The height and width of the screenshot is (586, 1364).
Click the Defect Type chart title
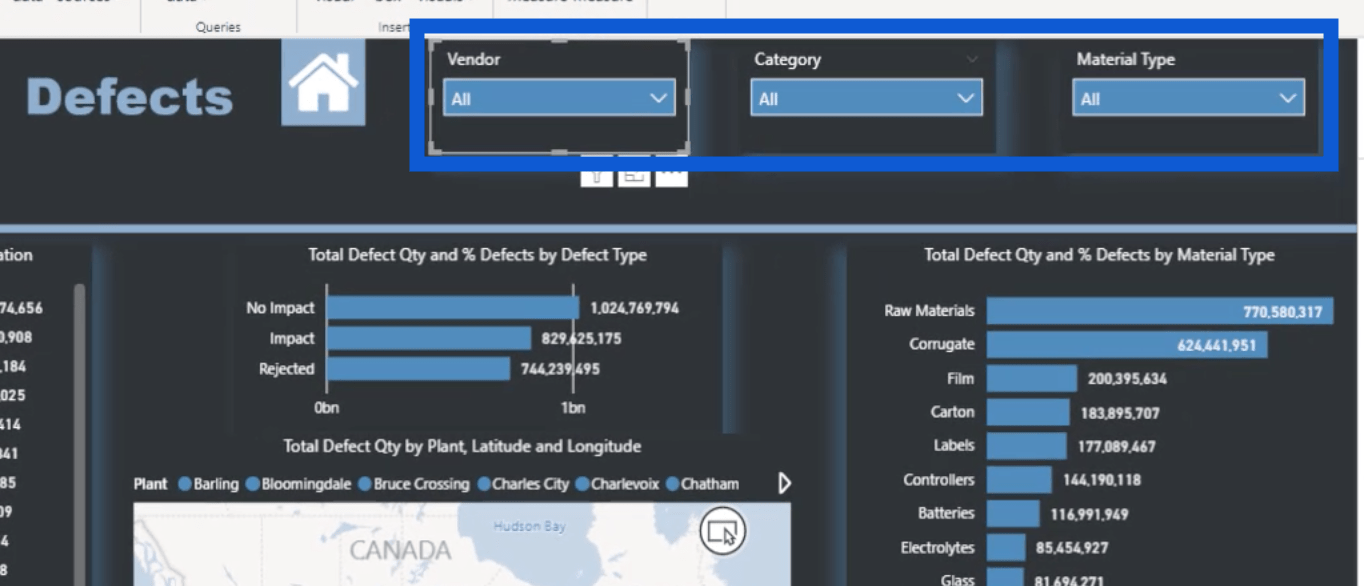click(x=478, y=255)
